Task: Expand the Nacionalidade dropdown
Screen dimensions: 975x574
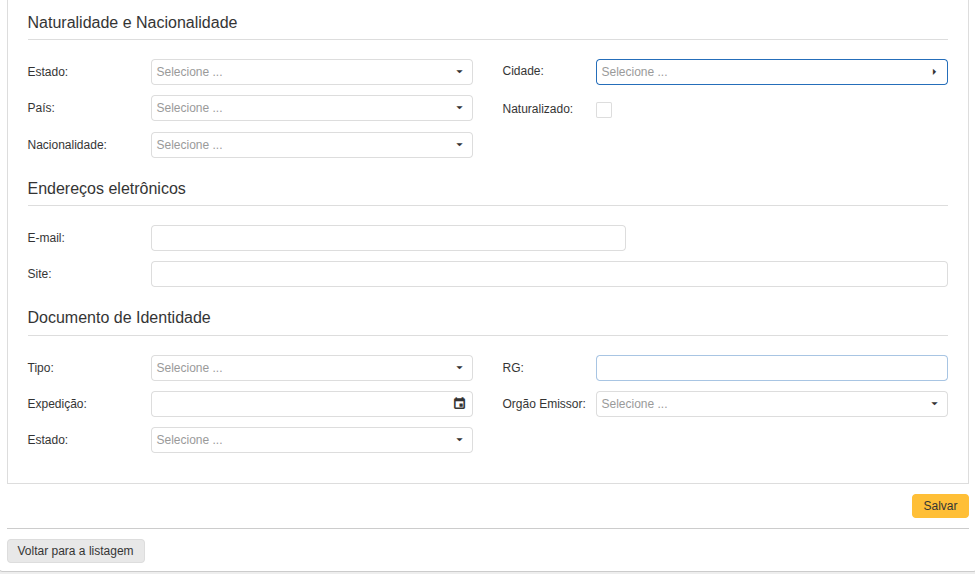Action: tap(311, 145)
